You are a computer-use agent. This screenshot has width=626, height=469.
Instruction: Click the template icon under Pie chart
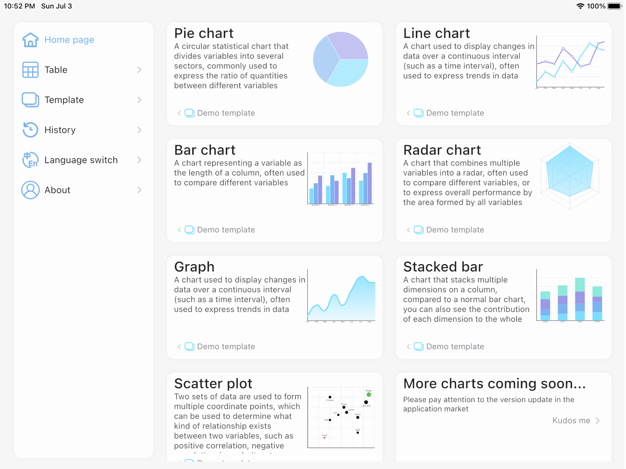[x=189, y=113]
